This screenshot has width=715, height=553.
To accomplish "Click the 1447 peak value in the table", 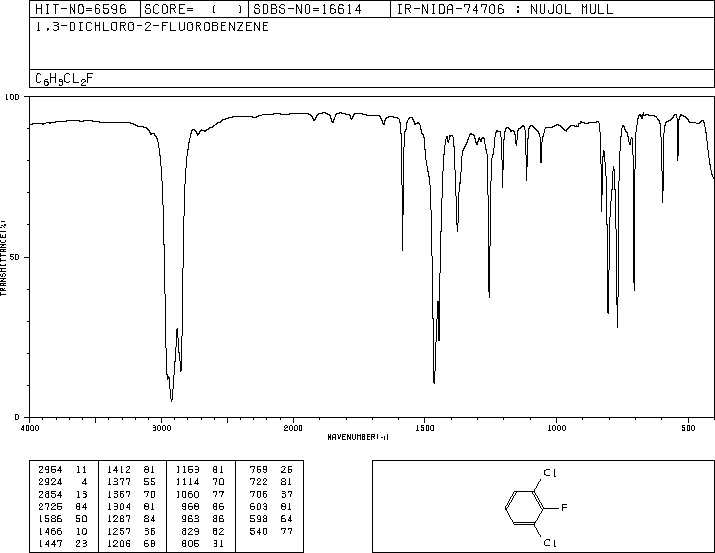I will click(50, 544).
